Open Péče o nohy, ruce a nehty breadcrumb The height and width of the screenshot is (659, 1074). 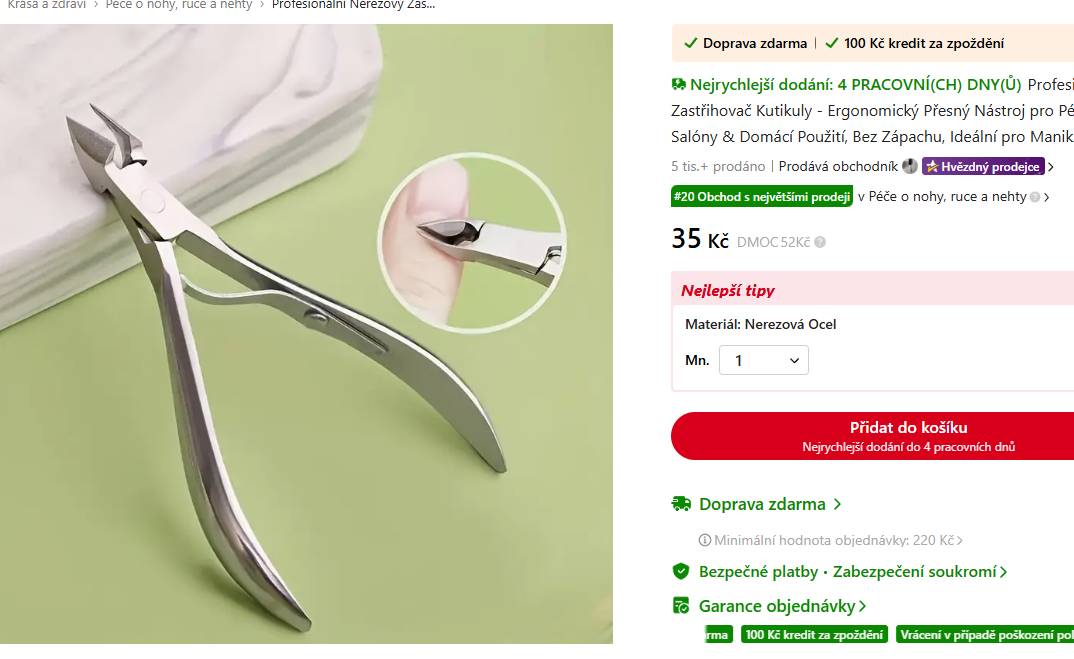pos(179,5)
